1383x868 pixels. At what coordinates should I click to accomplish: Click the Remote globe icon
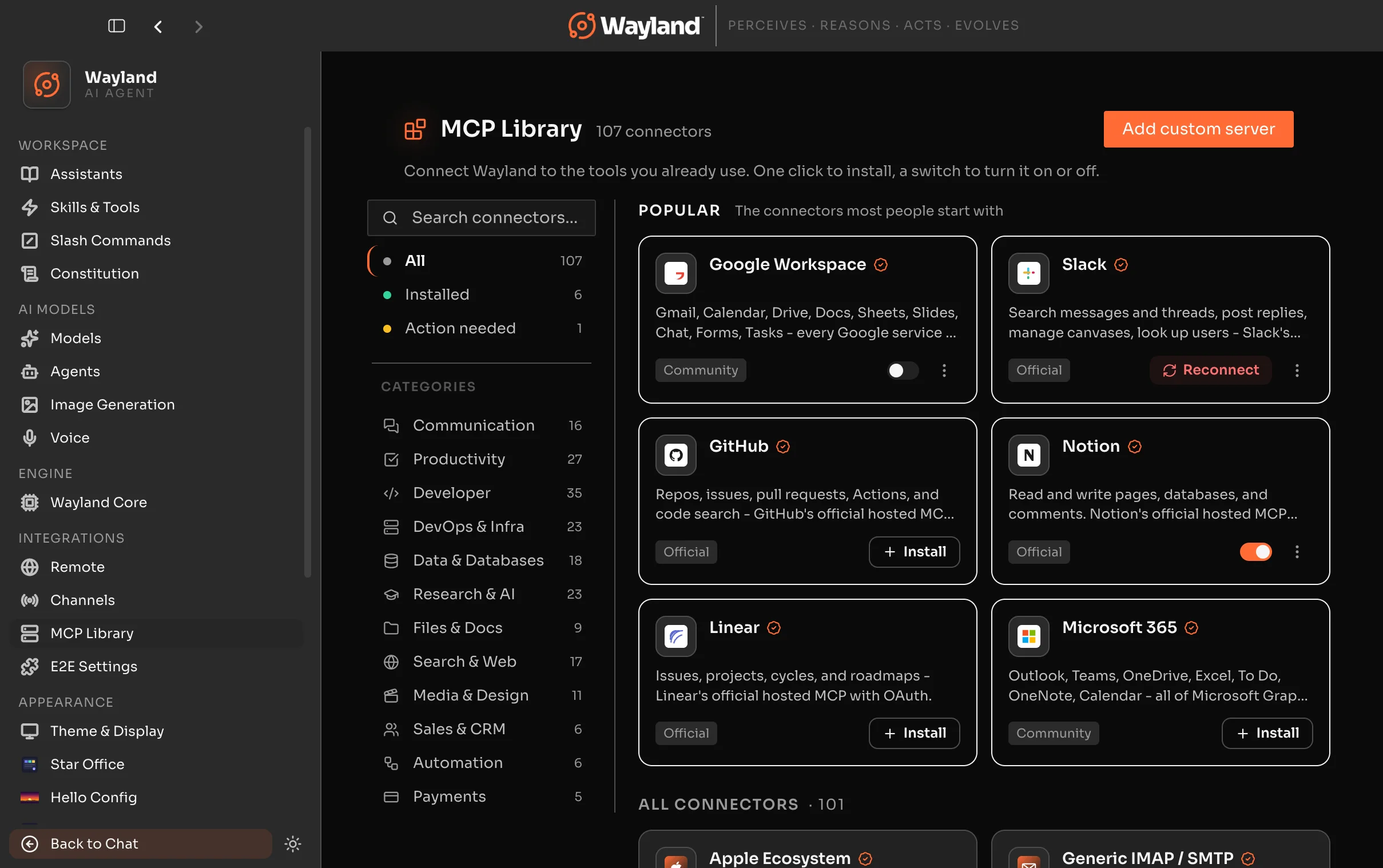[x=29, y=567]
